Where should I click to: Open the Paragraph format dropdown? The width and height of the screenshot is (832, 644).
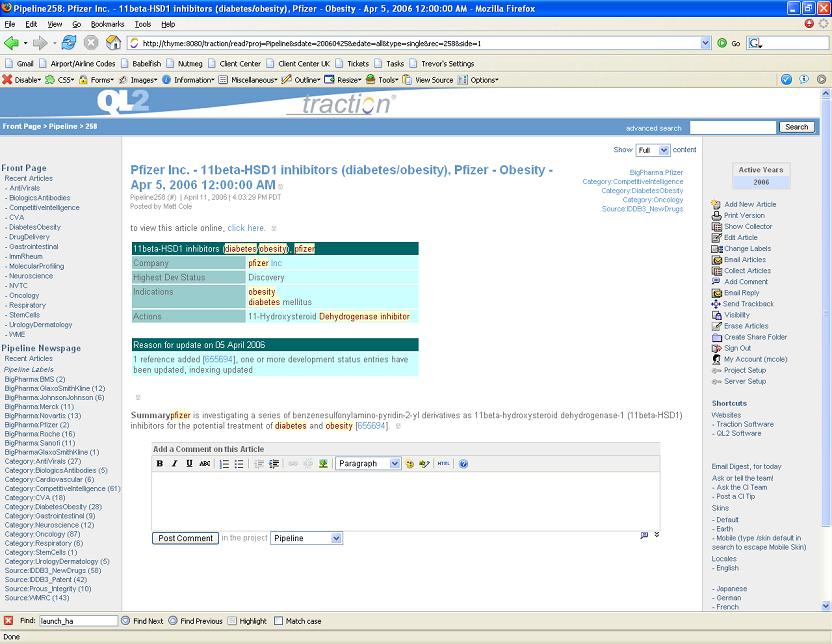368,464
